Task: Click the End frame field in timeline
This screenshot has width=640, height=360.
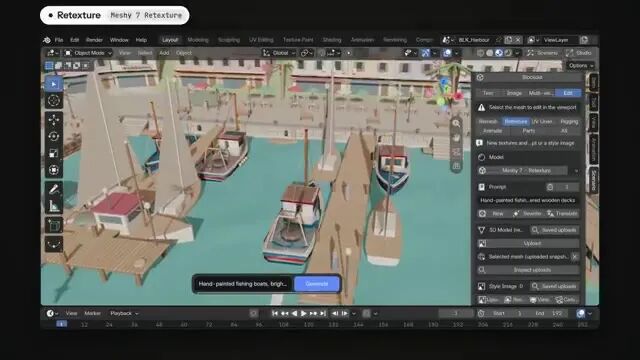Action: click(549, 313)
